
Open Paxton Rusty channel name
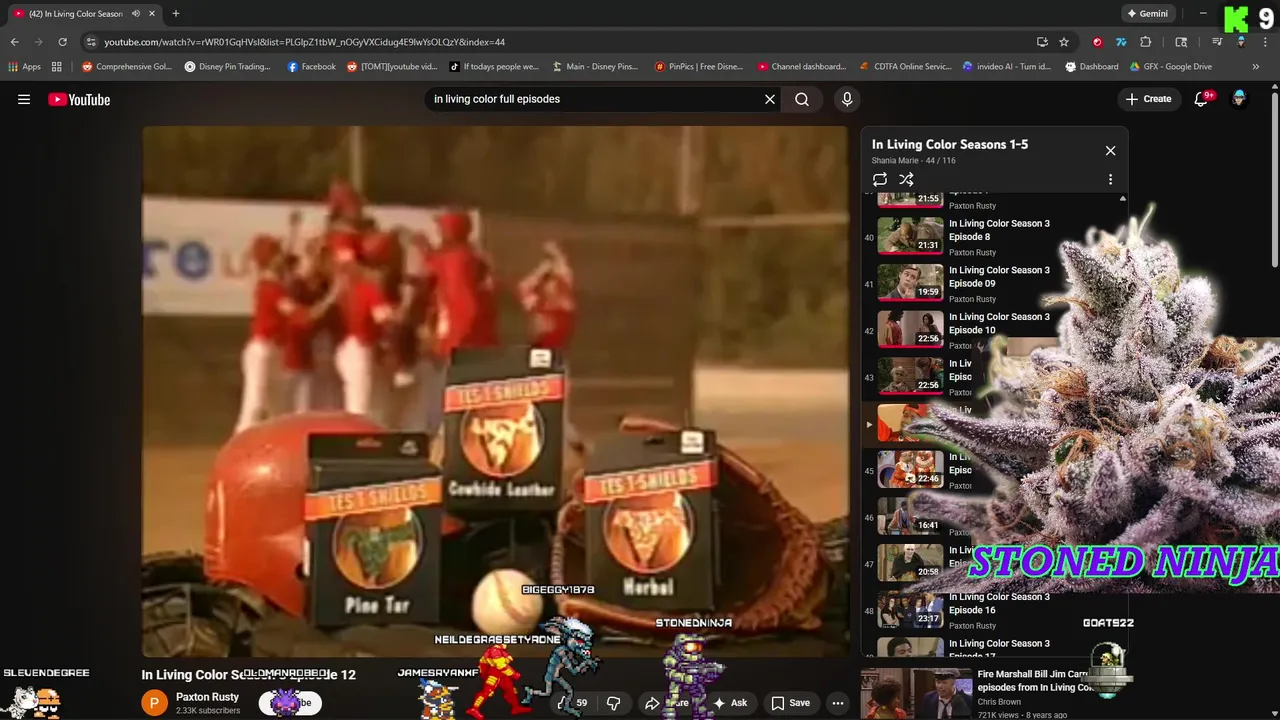207,697
